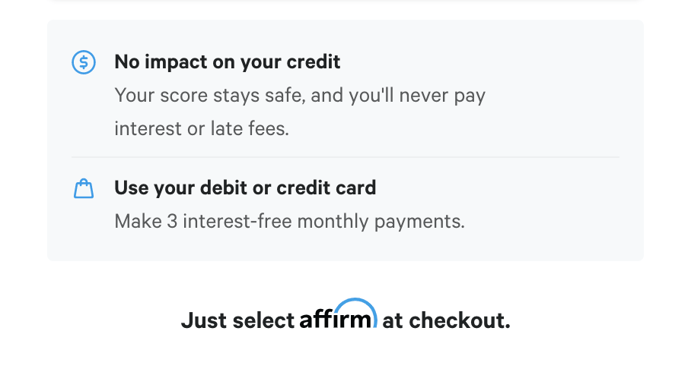Click the word "score" in the credit description

[x=184, y=96]
